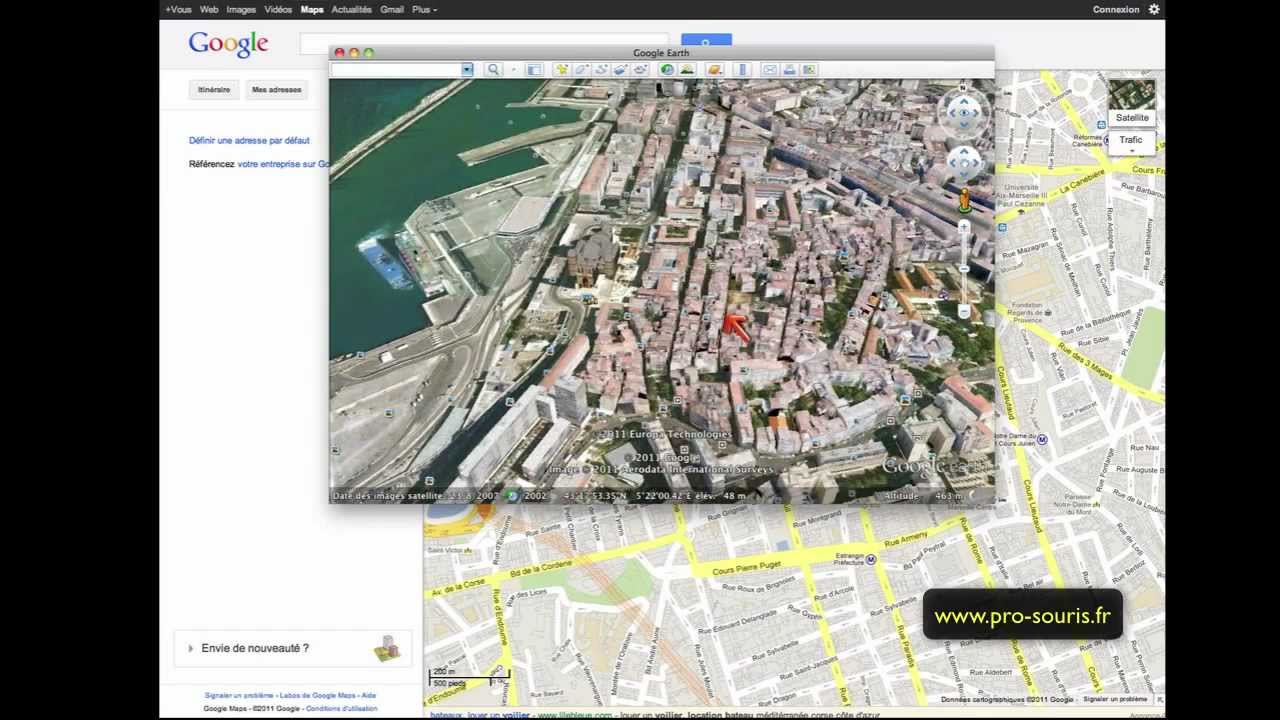This screenshot has height=720, width=1280.
Task: Expand the Trafic layers dropdown on the map
Action: pyautogui.click(x=1131, y=151)
